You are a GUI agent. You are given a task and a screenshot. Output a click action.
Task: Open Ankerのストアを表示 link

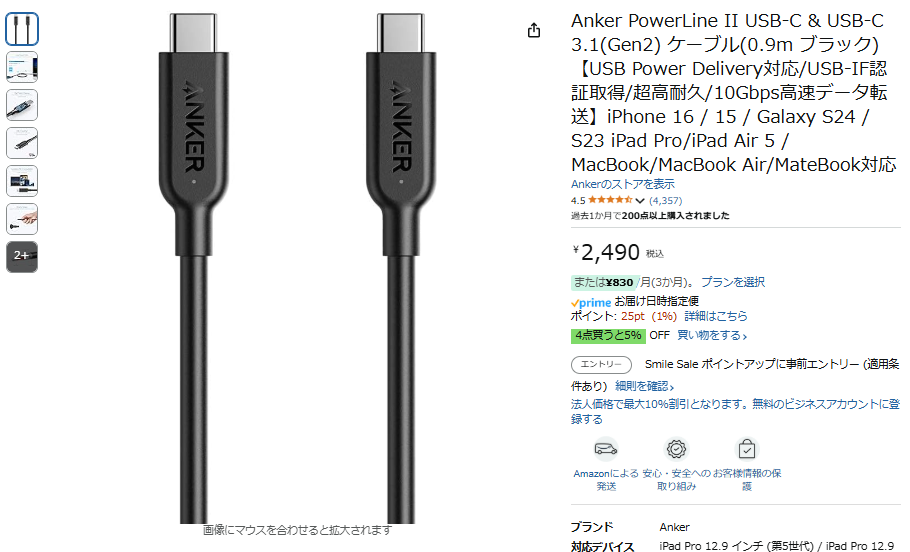point(623,184)
